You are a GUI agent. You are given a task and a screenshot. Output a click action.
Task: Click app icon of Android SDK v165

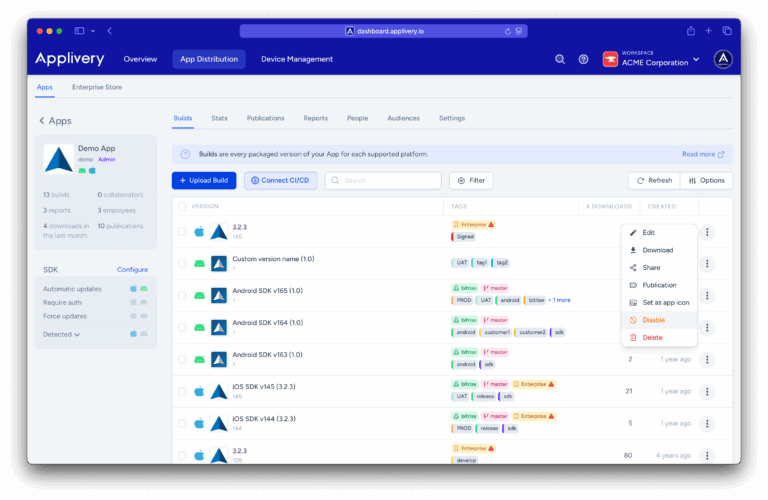click(218, 296)
